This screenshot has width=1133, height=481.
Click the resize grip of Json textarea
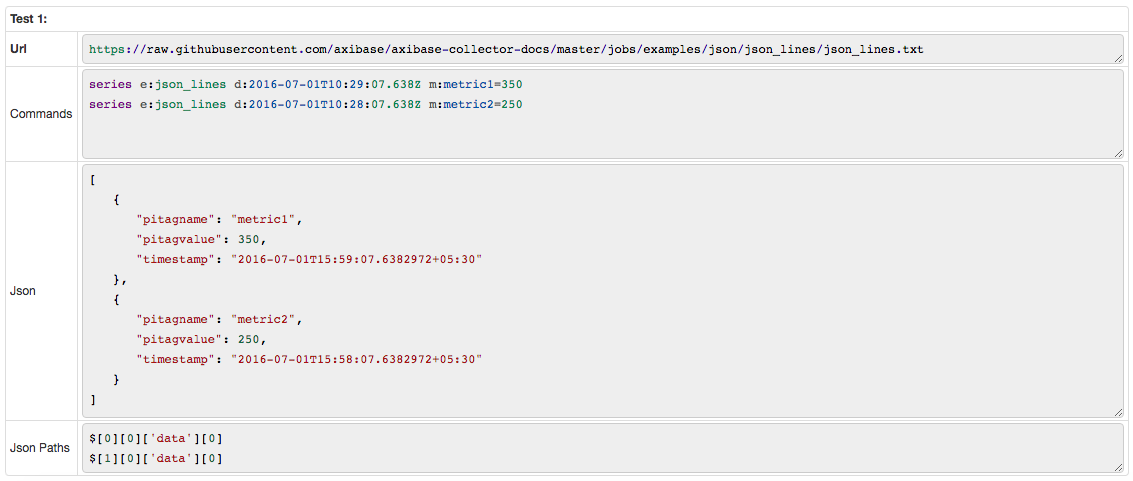point(1119,412)
